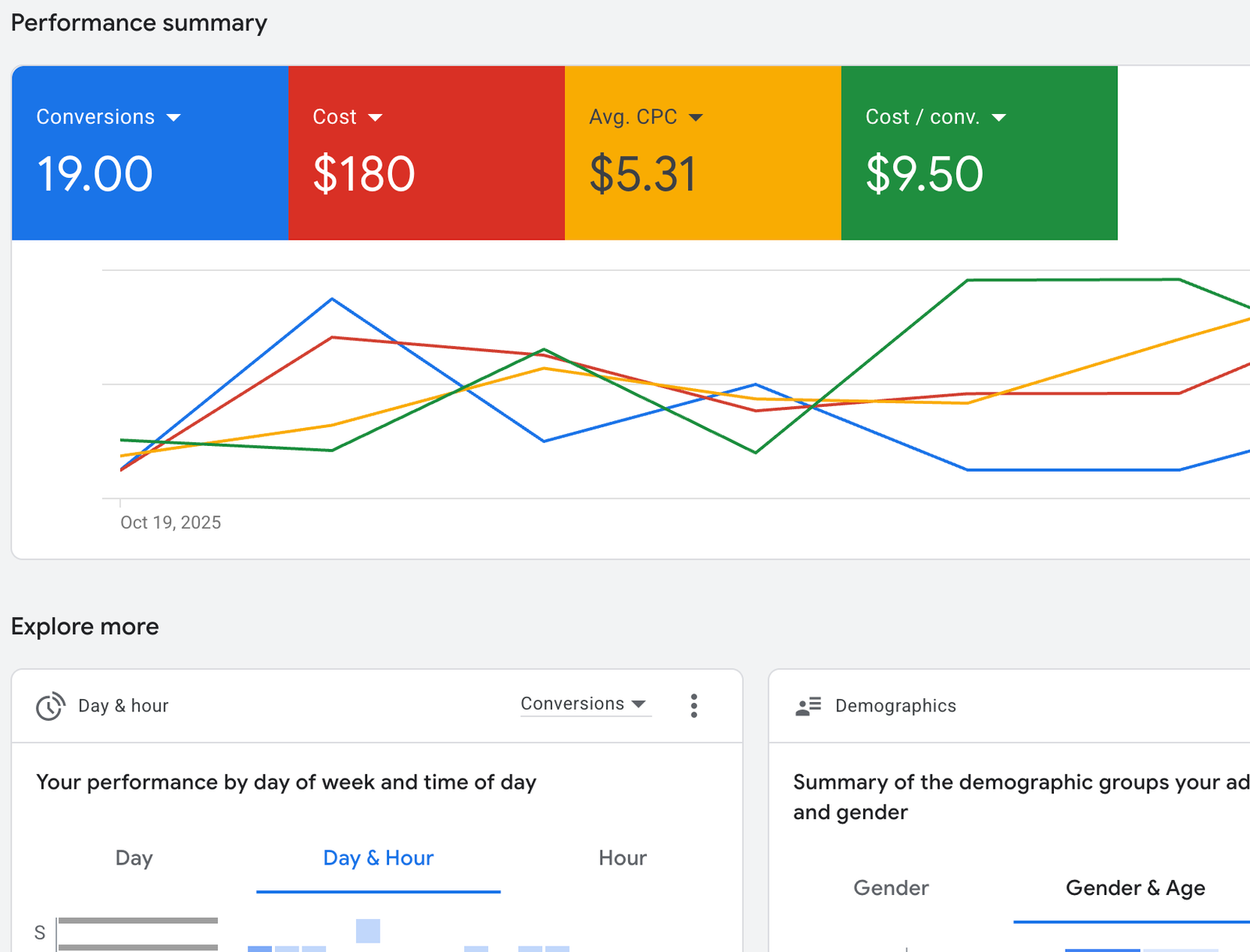The width and height of the screenshot is (1250, 952).
Task: Open the three-dot menu on Day & hour card
Action: click(x=693, y=705)
